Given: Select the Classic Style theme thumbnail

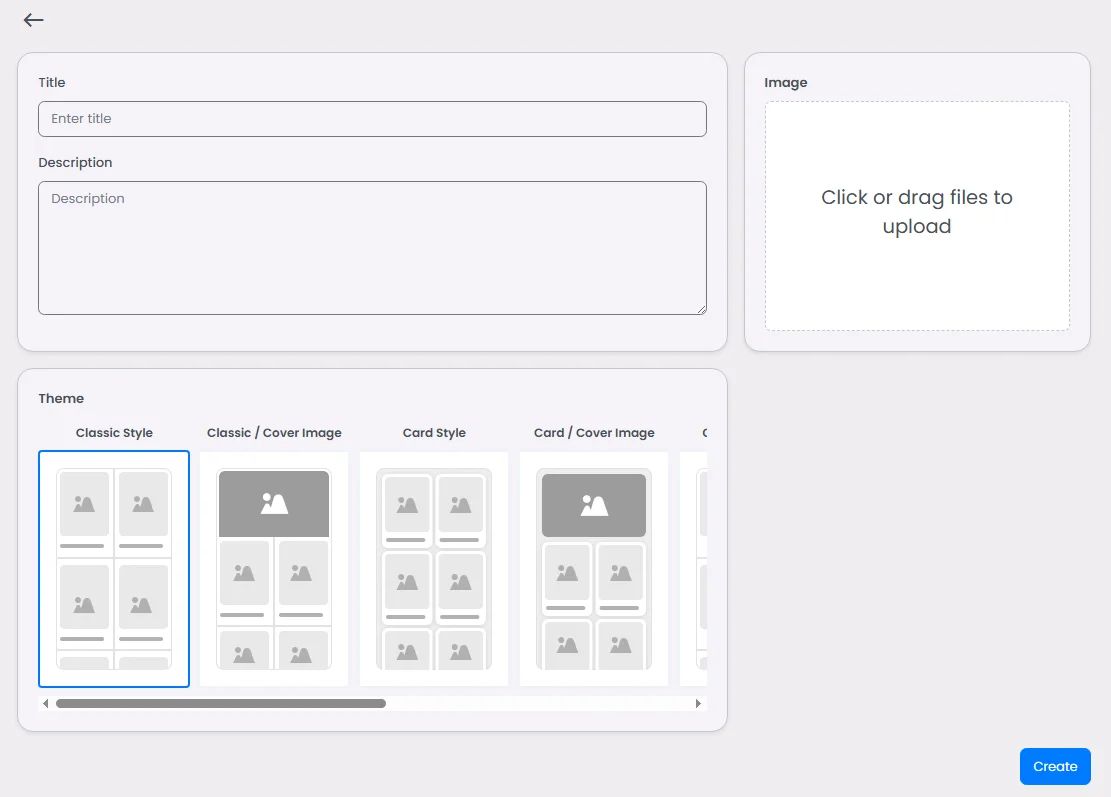Looking at the screenshot, I should pos(114,569).
